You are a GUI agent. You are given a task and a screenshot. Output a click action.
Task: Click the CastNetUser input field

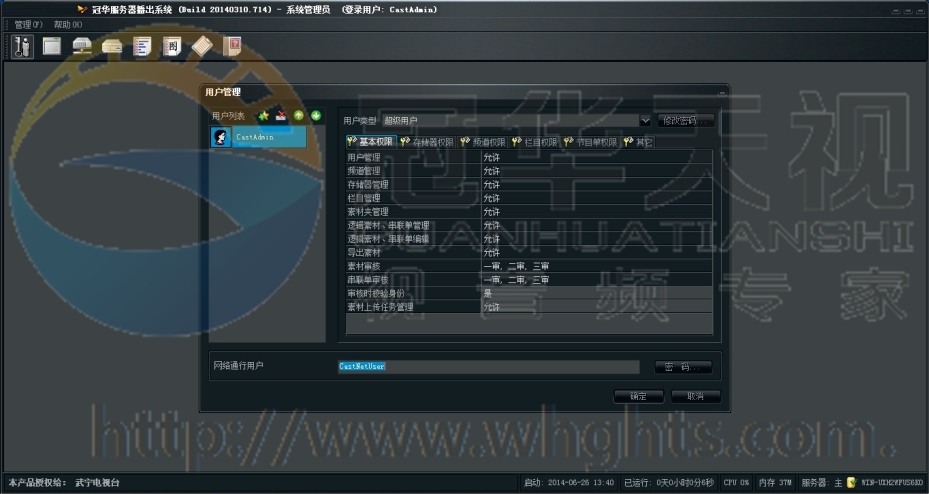[489, 367]
